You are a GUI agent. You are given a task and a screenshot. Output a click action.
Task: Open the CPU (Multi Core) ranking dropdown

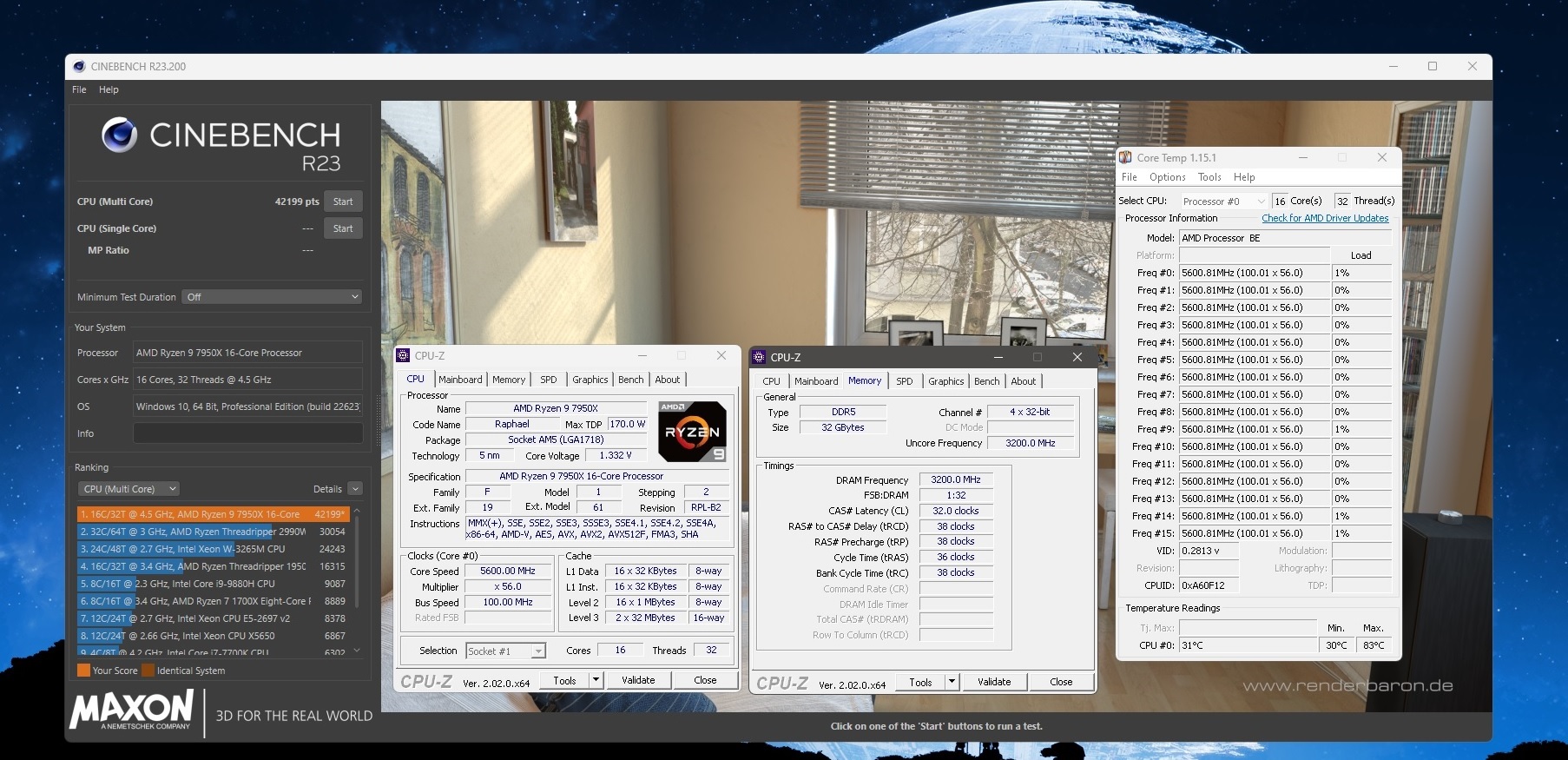point(129,489)
